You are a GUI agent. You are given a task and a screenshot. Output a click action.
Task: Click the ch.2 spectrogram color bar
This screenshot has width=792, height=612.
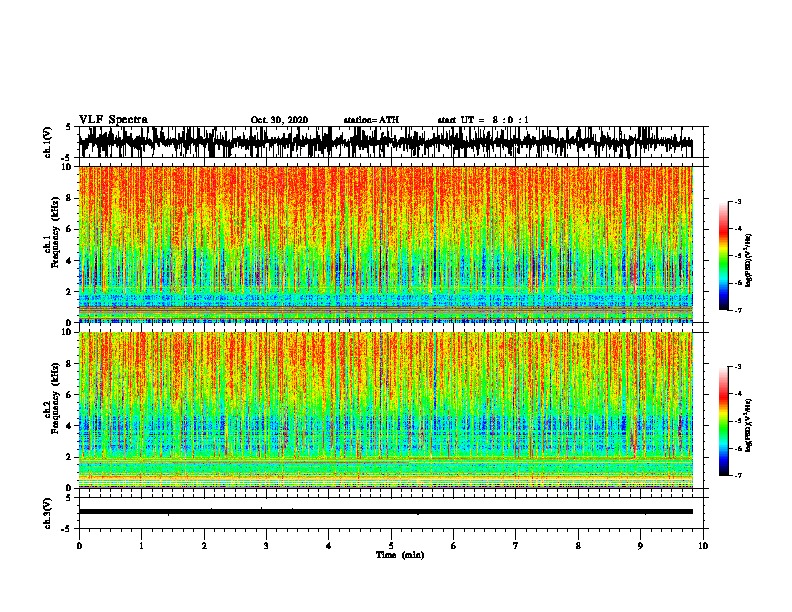coord(724,421)
